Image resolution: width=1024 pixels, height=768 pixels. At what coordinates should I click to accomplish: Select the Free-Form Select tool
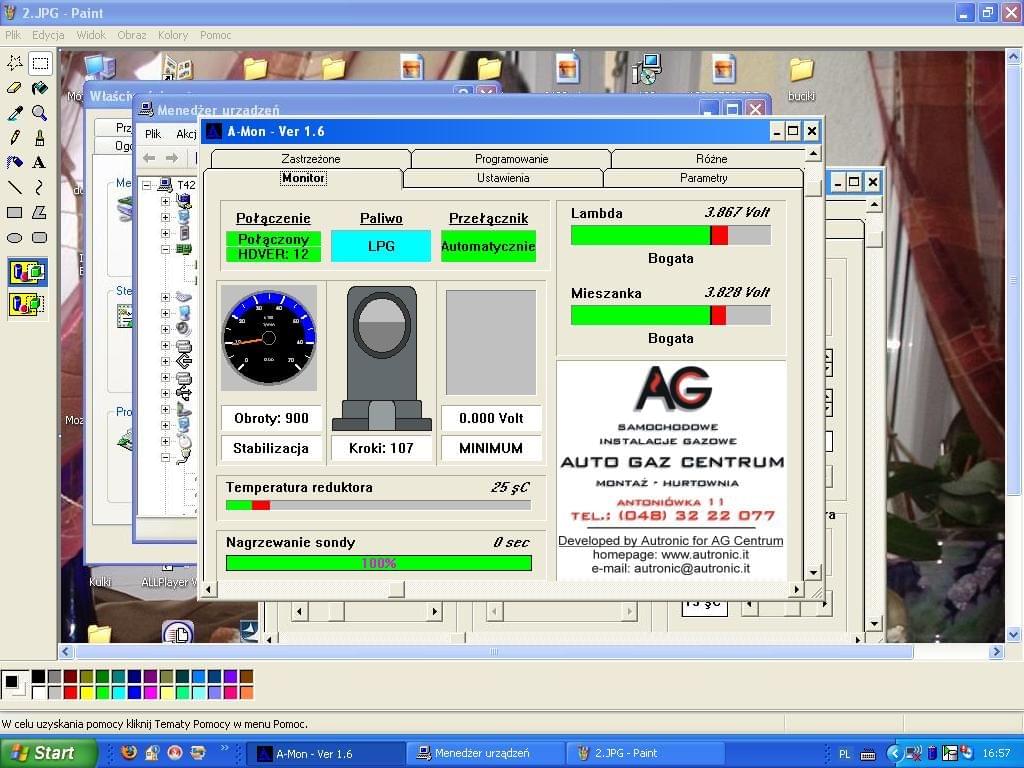(15, 63)
